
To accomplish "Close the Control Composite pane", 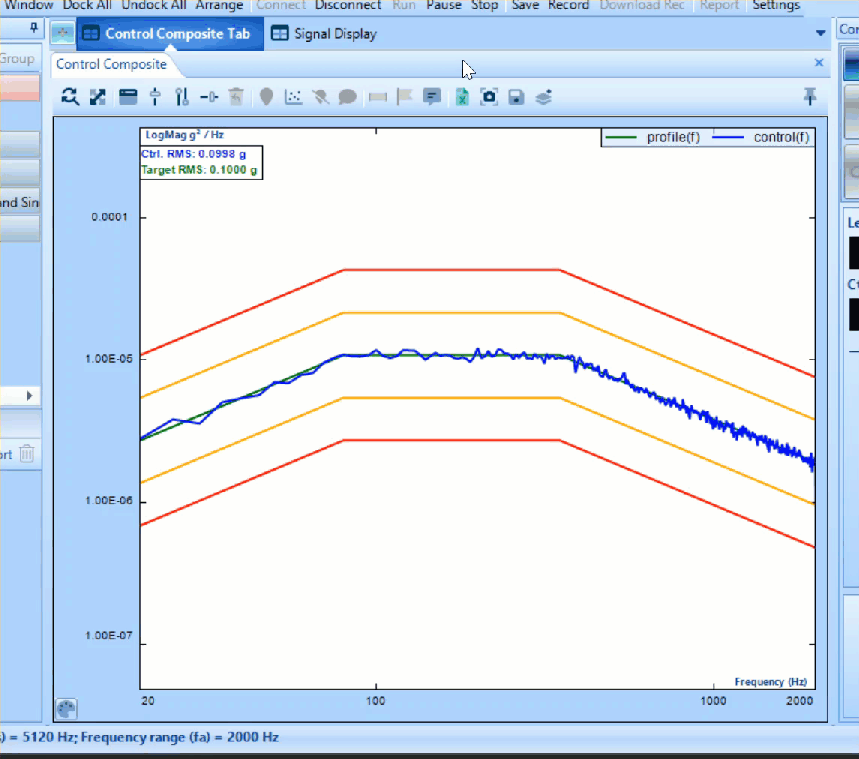I will pos(819,63).
